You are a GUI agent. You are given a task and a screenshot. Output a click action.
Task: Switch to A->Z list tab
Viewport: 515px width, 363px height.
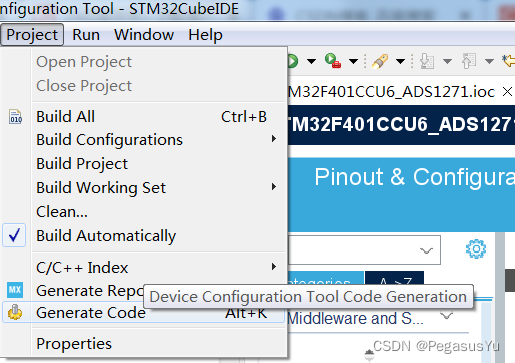pos(395,279)
